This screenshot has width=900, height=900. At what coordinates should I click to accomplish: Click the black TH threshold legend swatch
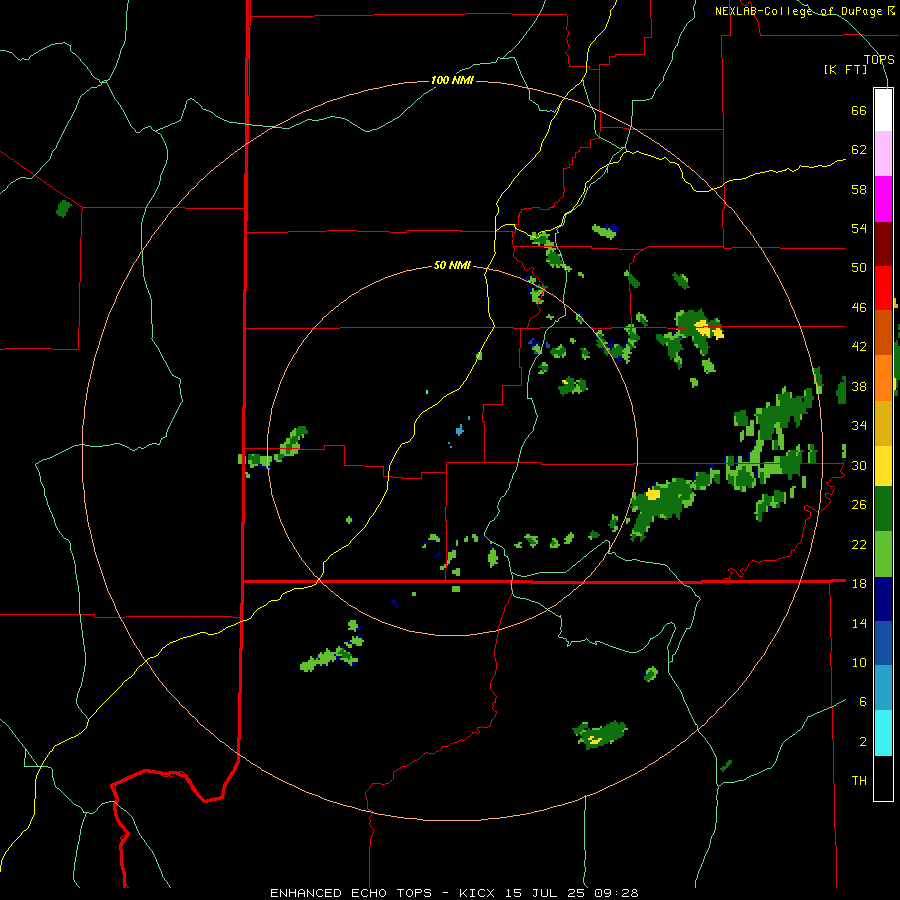(883, 778)
